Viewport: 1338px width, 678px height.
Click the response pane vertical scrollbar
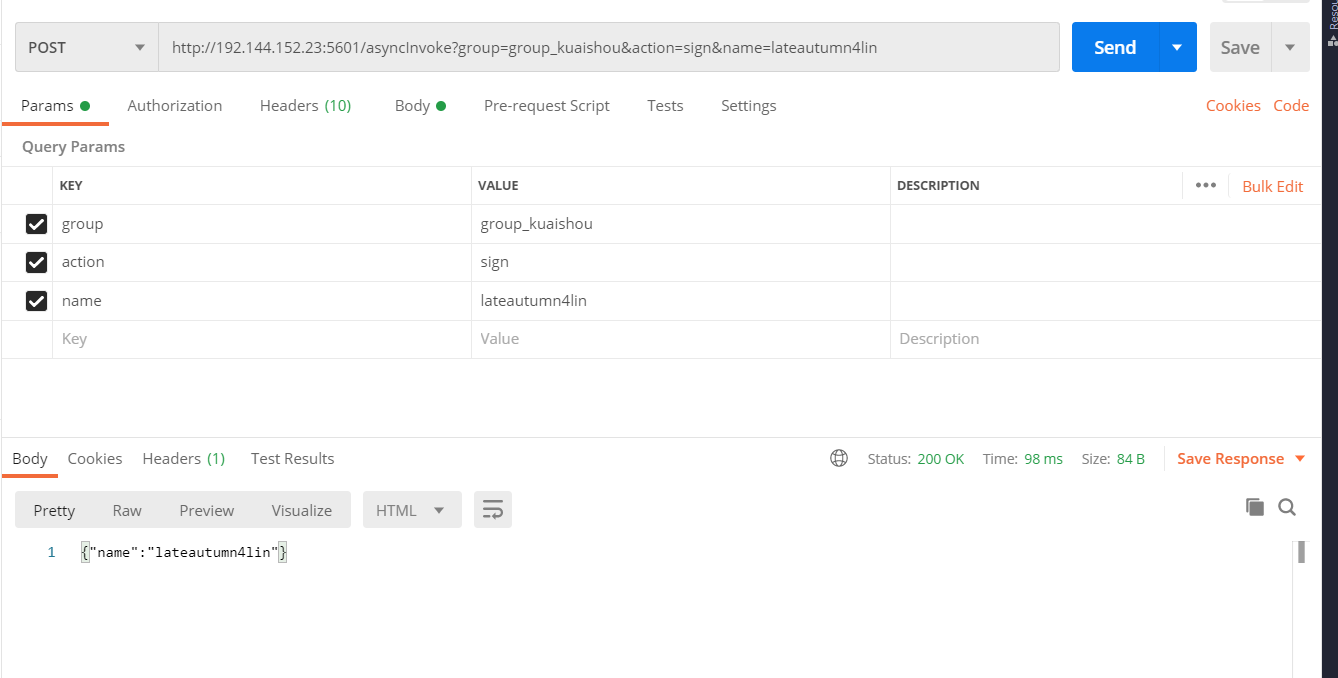pos(1301,553)
